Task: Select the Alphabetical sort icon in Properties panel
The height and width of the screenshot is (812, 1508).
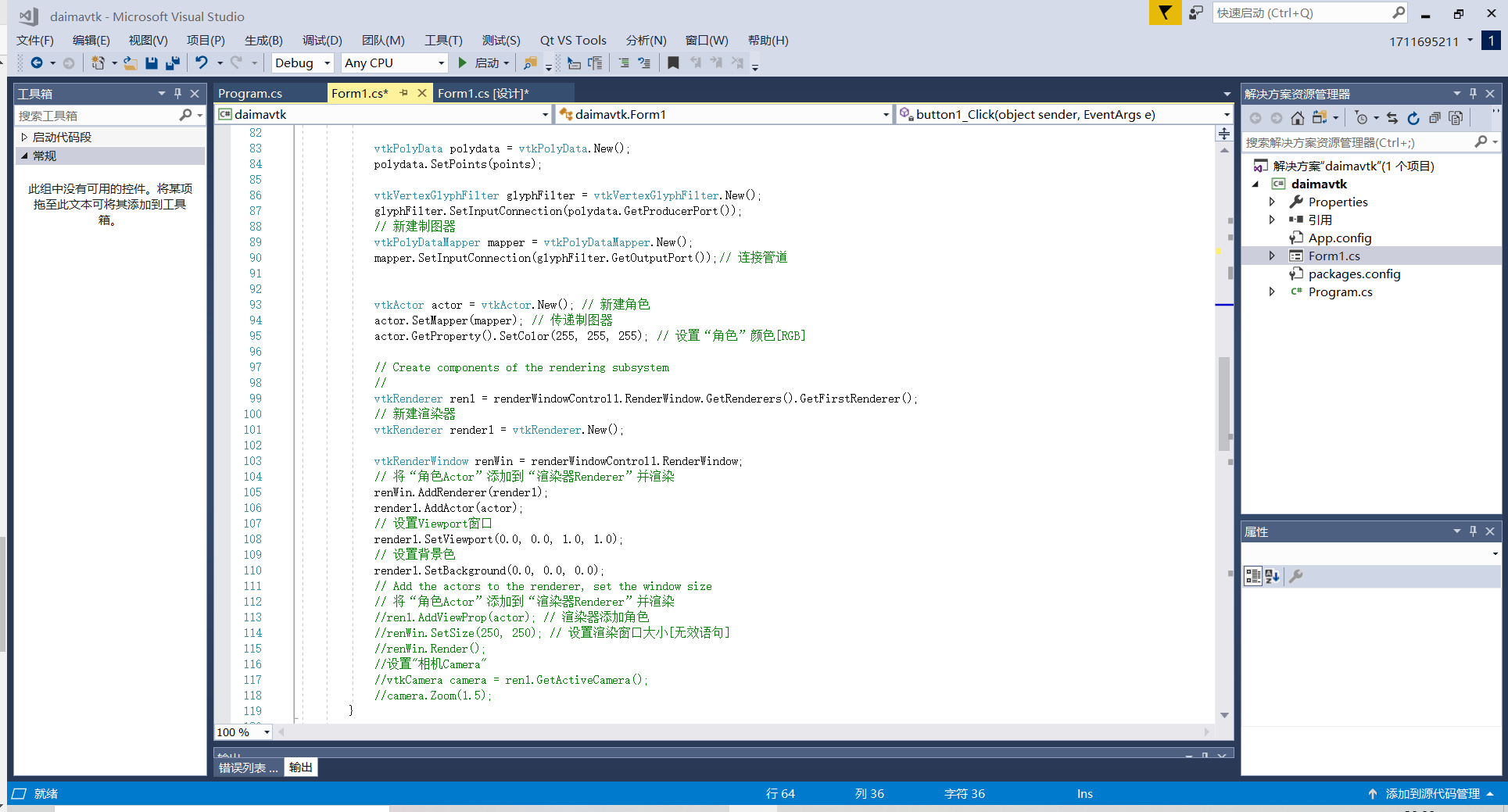Action: pos(1272,576)
